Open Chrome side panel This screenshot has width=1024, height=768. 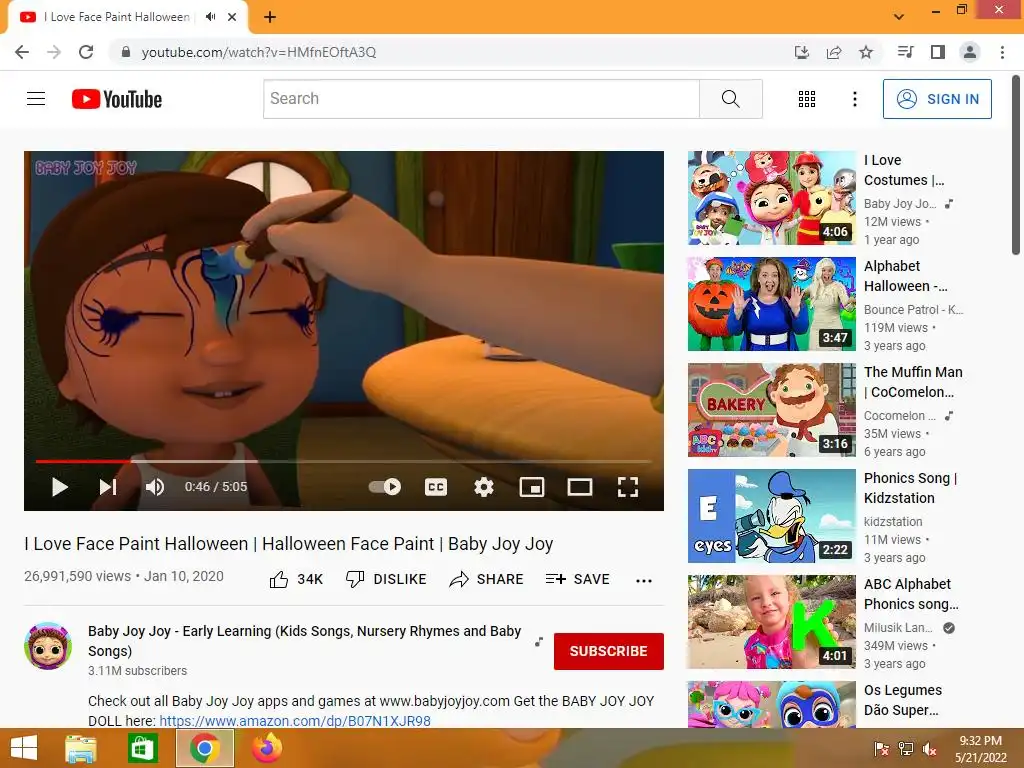click(x=938, y=52)
